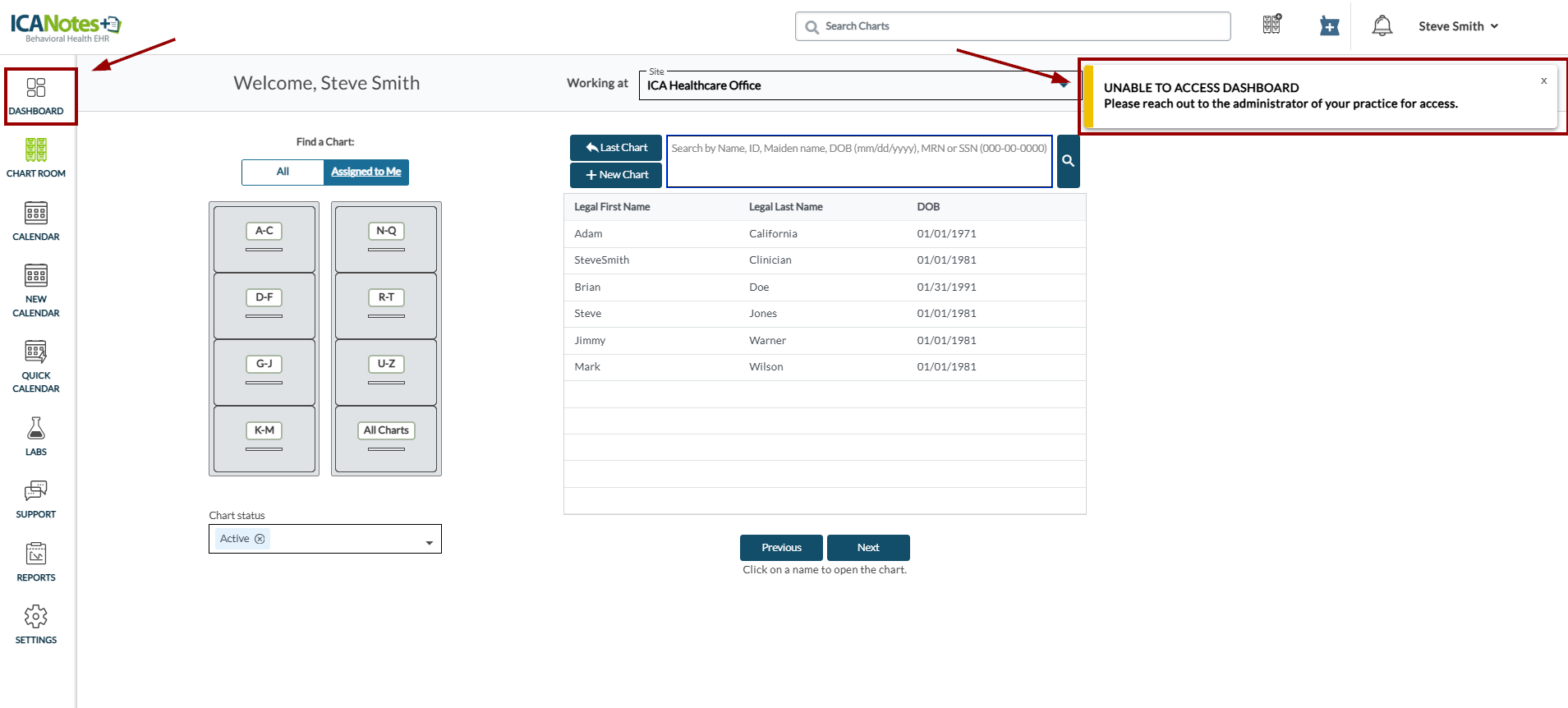Open the Dashboard from the sidebar
The width and height of the screenshot is (1568, 708).
point(36,96)
